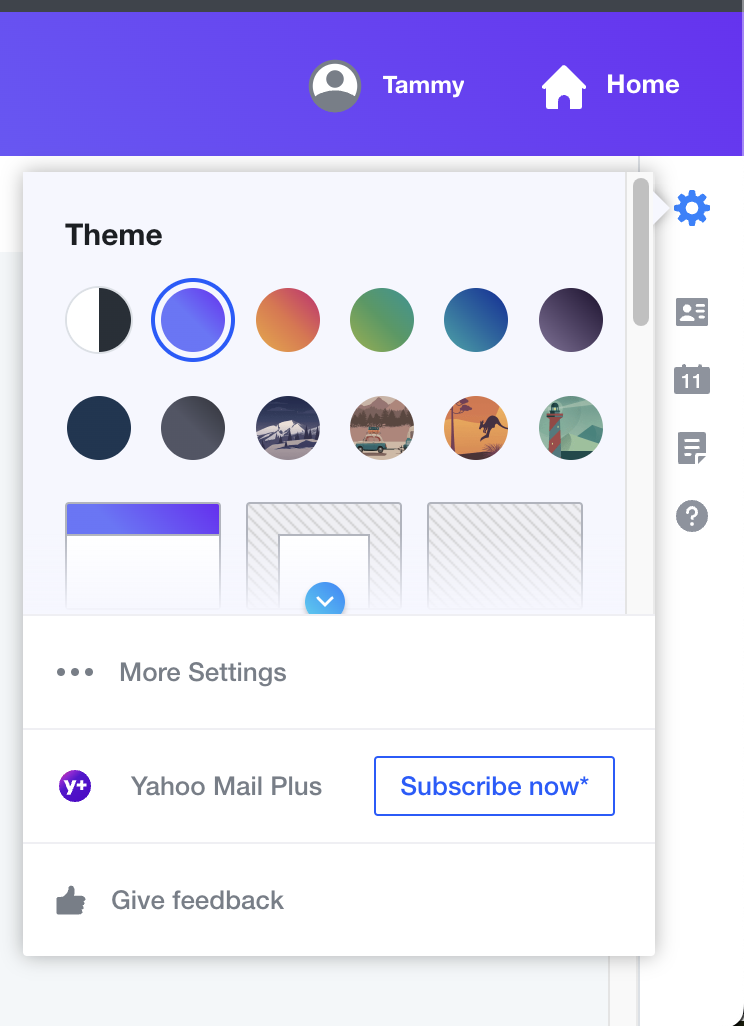Open the Notepad icon in sidebar
744x1026 pixels.
coord(692,448)
